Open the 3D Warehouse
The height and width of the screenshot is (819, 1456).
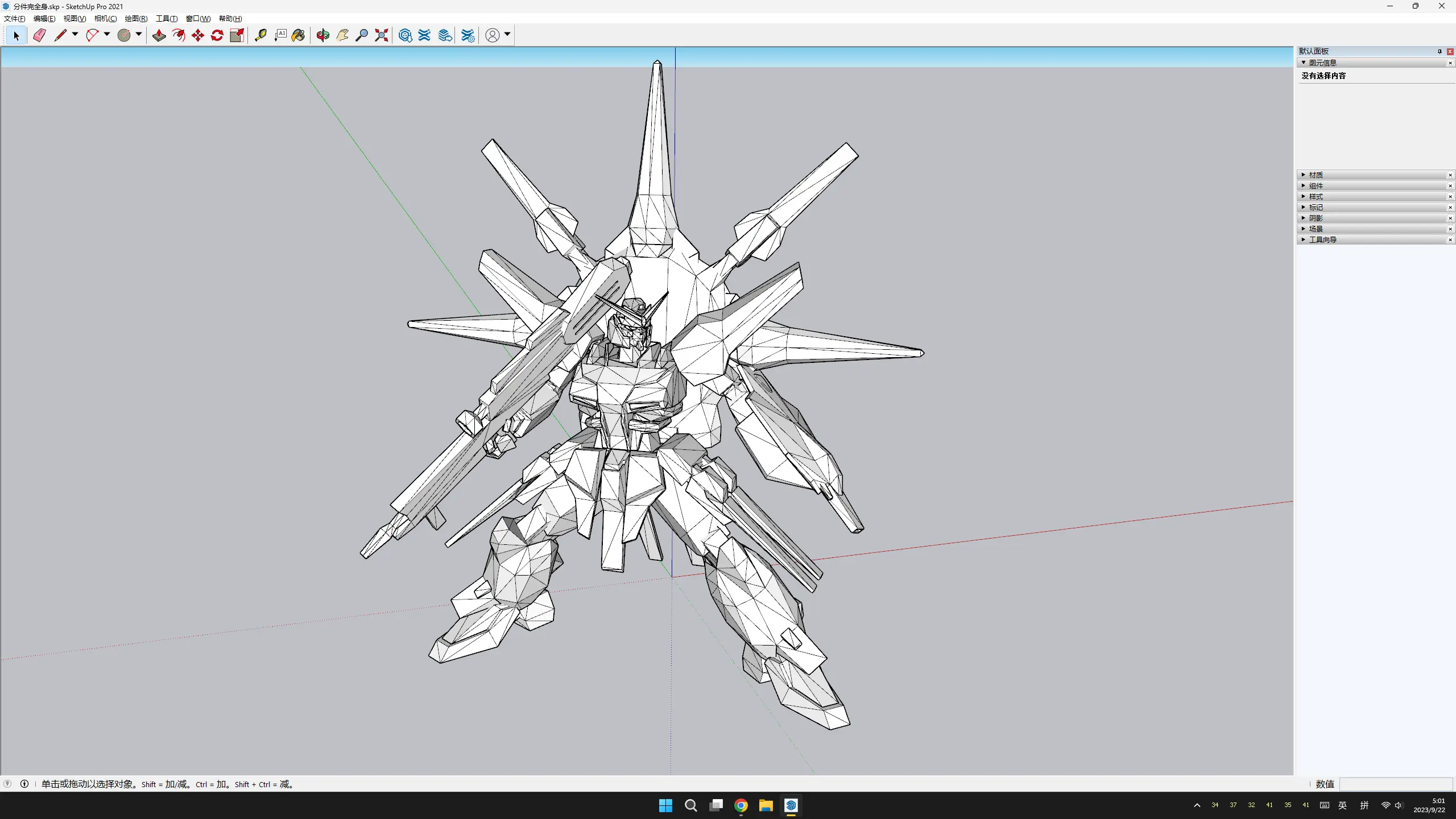pos(405,35)
